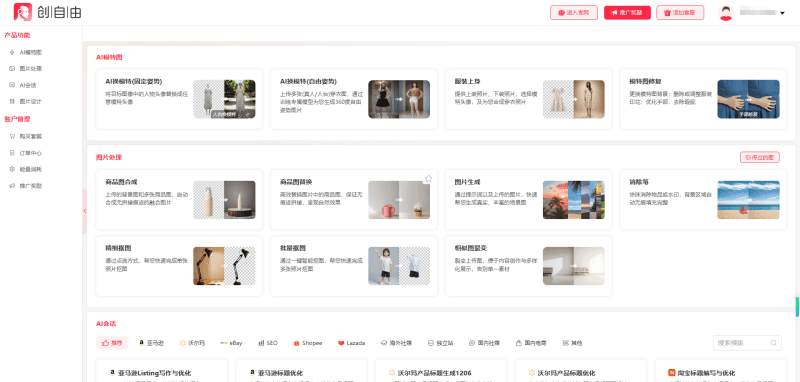Open the 模特图修复 hands thumbnail

[x=748, y=99]
